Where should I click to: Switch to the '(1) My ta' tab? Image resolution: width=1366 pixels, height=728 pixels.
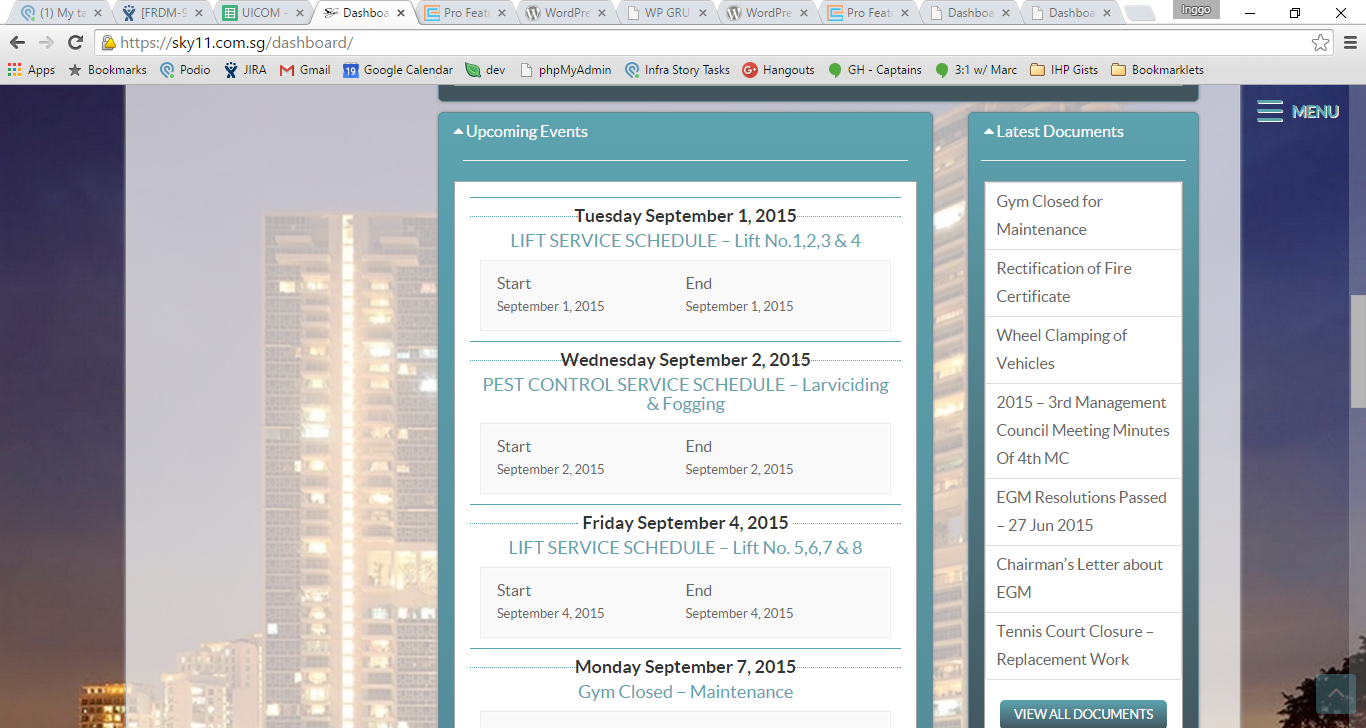[x=60, y=14]
